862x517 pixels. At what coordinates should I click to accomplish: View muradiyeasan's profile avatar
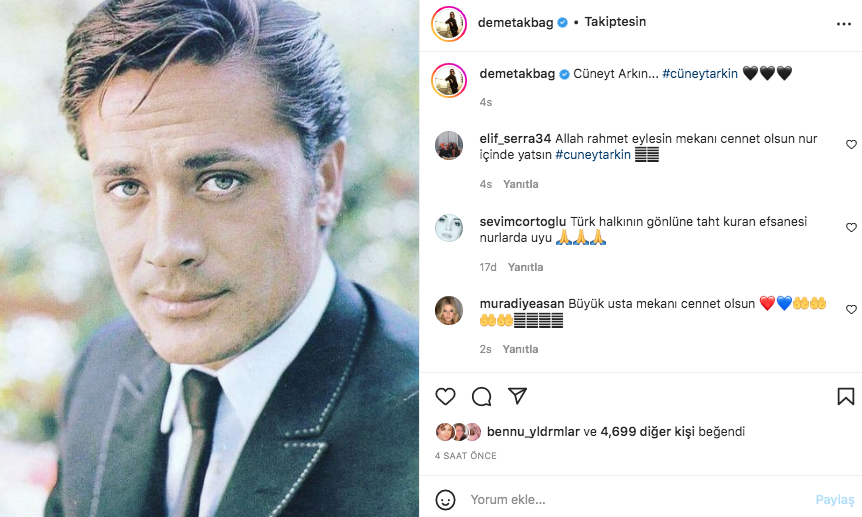click(449, 311)
